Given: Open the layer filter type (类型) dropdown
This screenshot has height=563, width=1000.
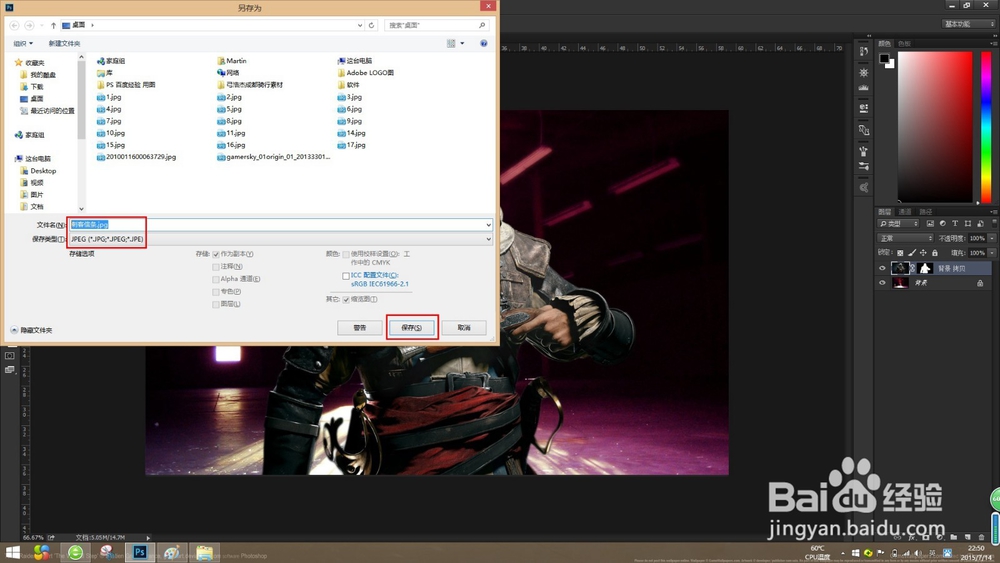Looking at the screenshot, I should (x=899, y=224).
